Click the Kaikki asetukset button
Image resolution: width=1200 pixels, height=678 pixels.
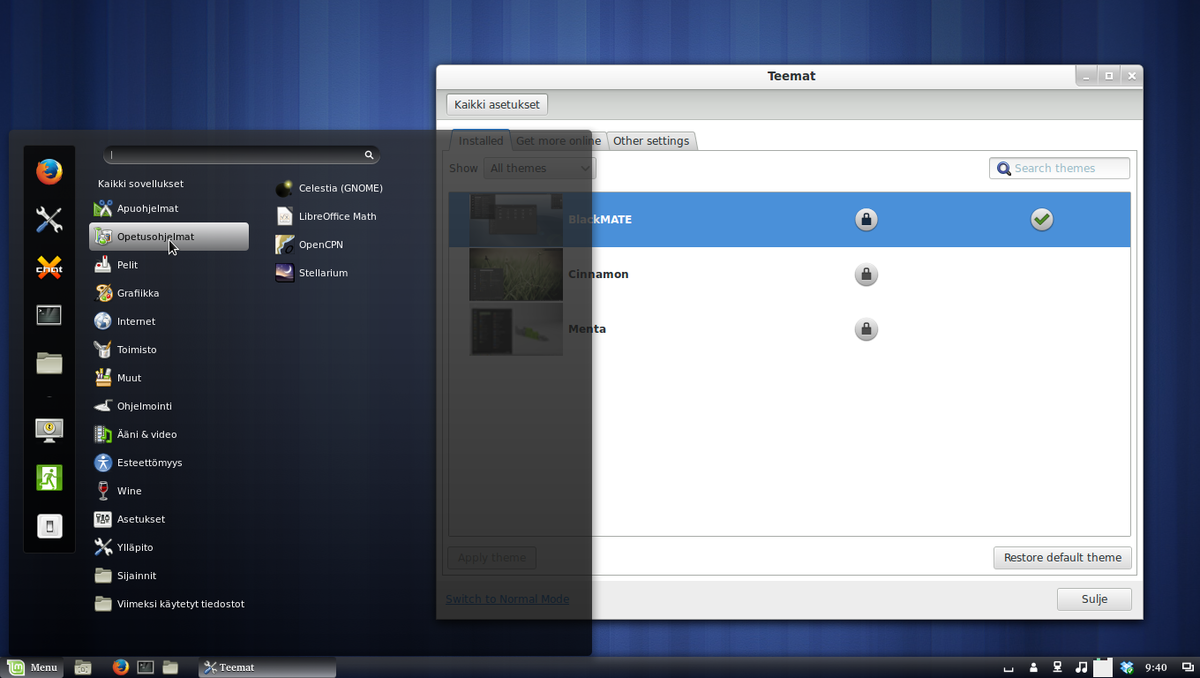496,105
